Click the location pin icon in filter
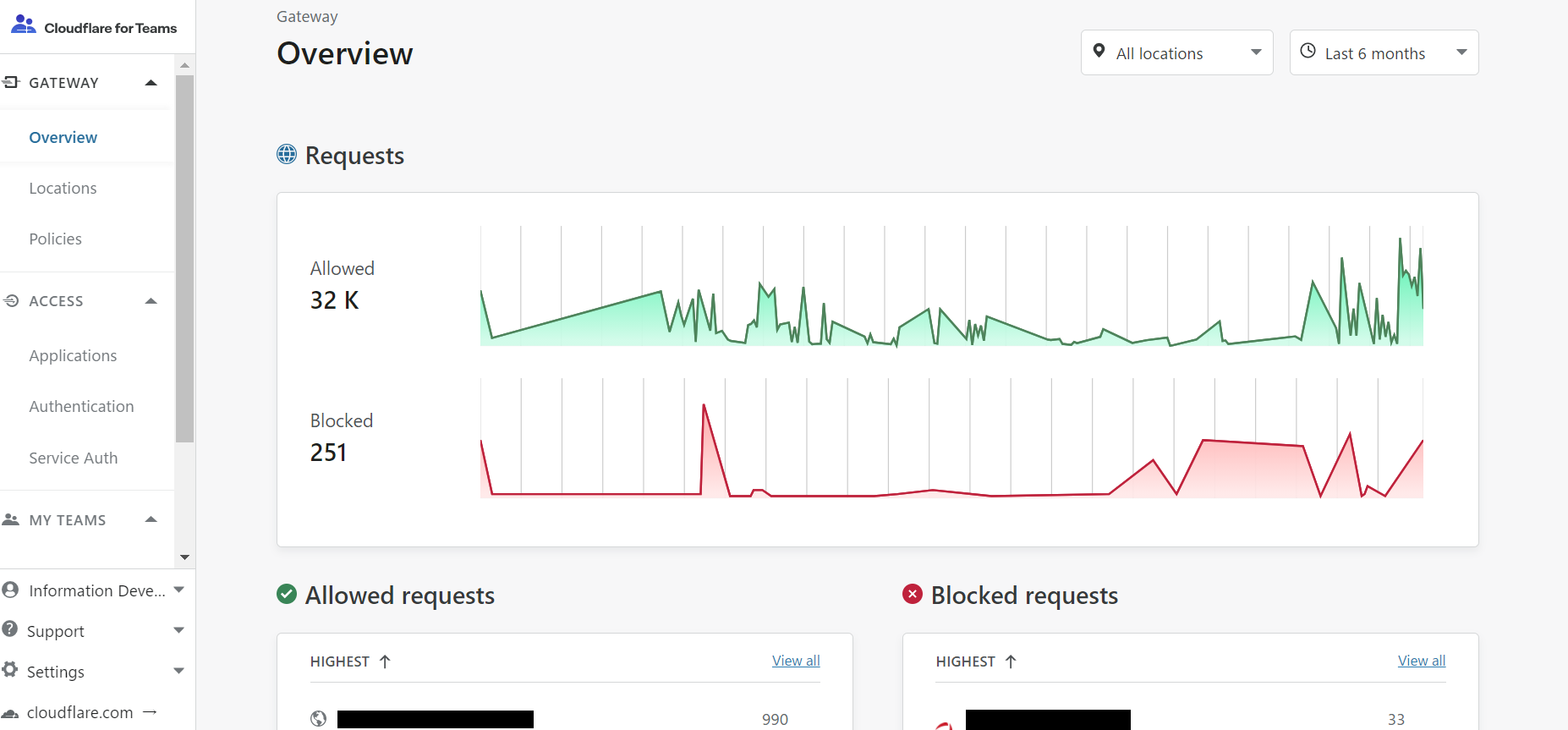The width and height of the screenshot is (1568, 730). (x=1099, y=51)
